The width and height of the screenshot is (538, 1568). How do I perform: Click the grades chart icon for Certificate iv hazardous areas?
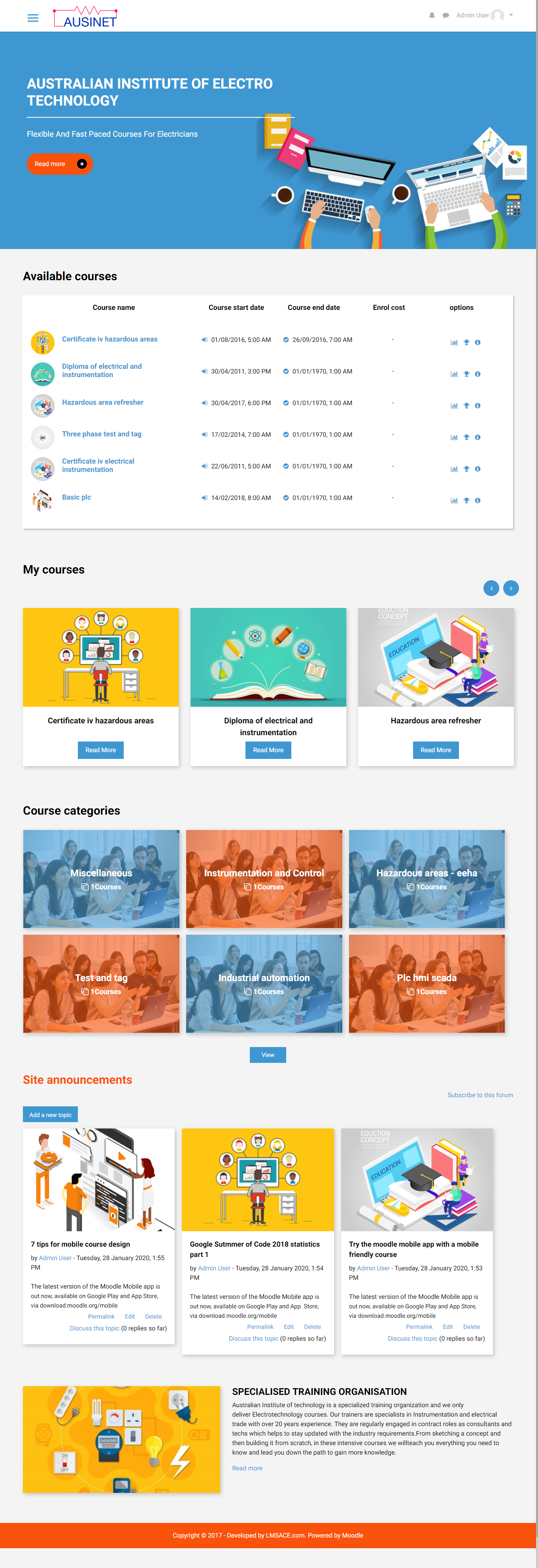pos(454,342)
